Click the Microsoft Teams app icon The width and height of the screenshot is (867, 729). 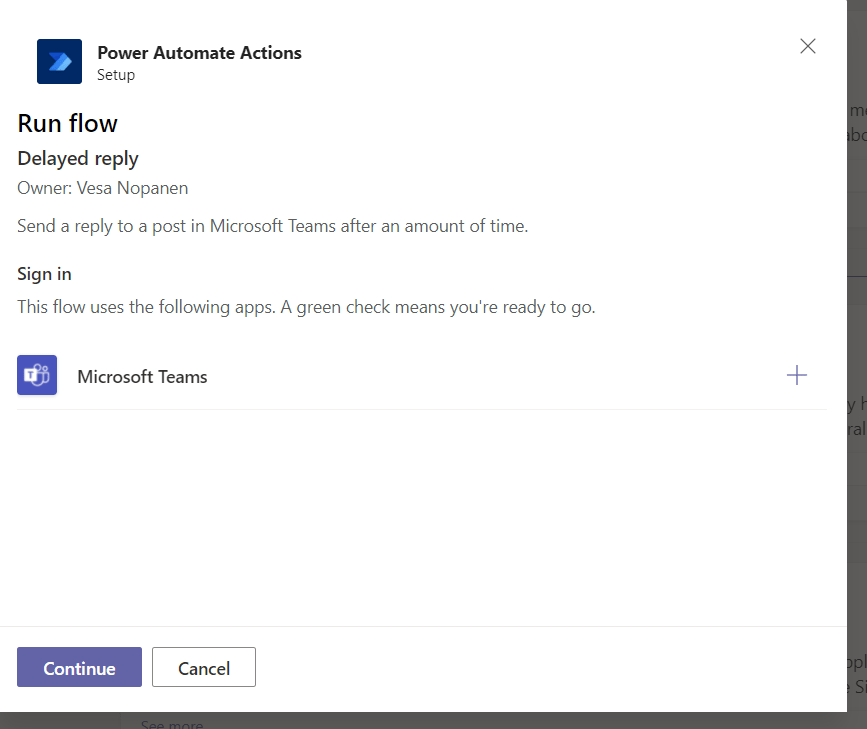tap(37, 376)
